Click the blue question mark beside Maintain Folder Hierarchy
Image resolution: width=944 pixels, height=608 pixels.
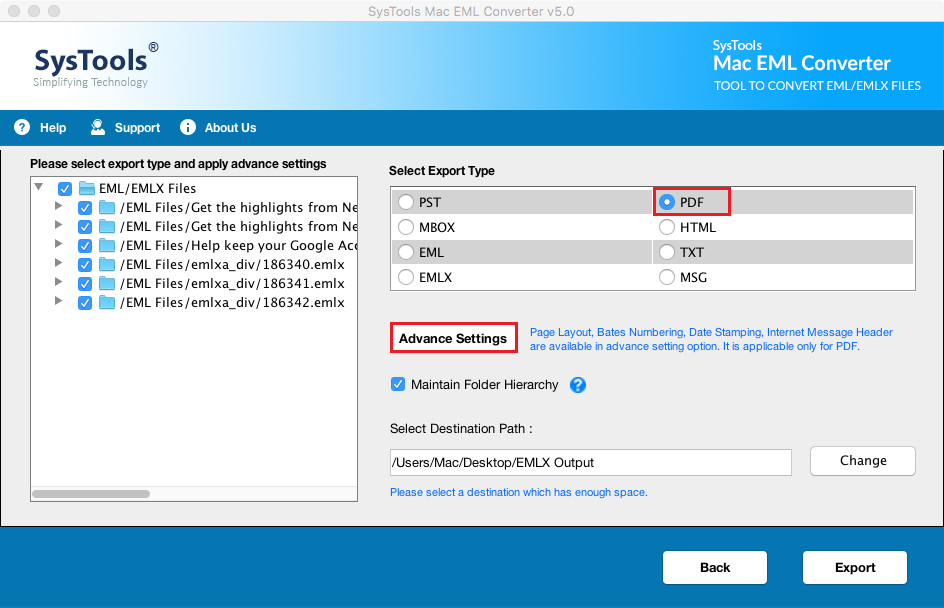(x=578, y=385)
